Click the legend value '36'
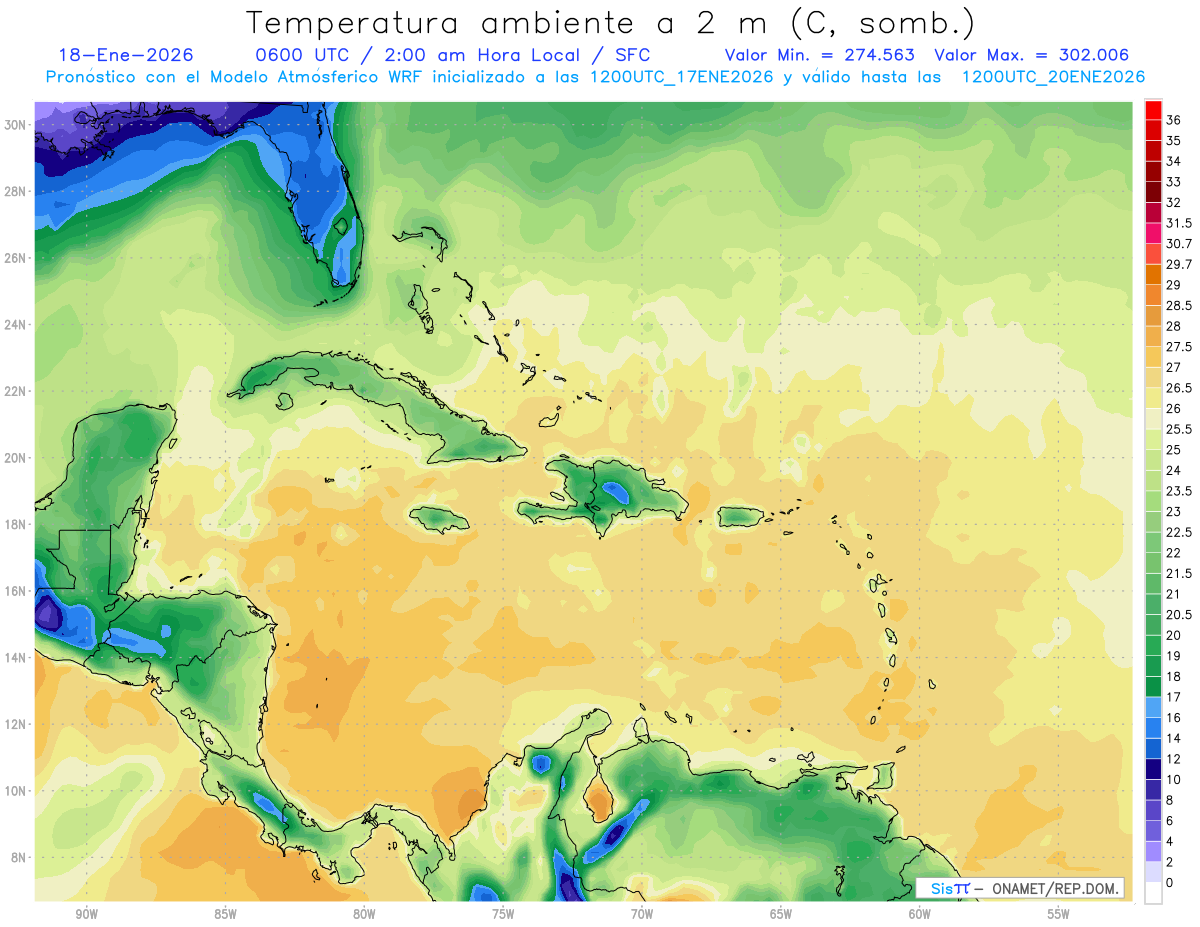This screenshot has width=1200, height=927. 1174,120
